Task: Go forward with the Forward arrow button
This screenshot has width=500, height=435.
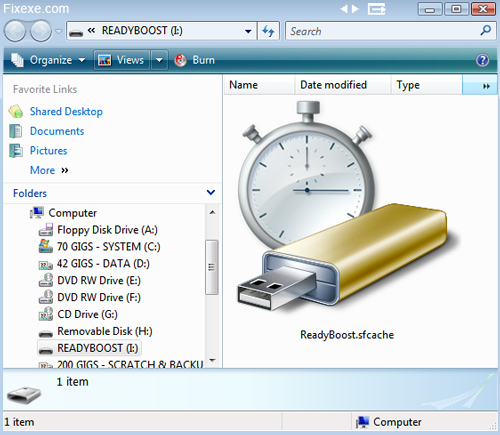Action: coord(41,31)
